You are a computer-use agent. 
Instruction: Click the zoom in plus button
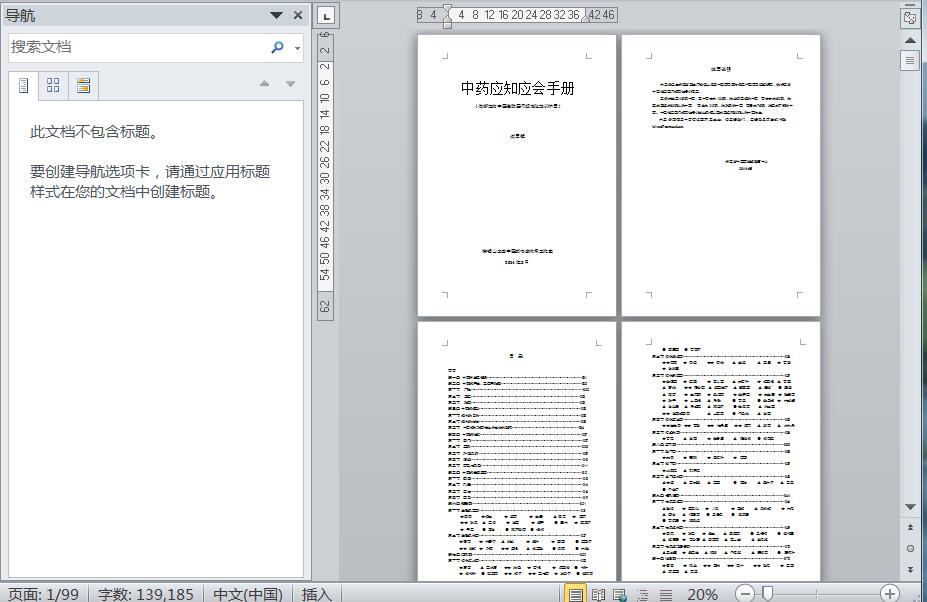889,594
